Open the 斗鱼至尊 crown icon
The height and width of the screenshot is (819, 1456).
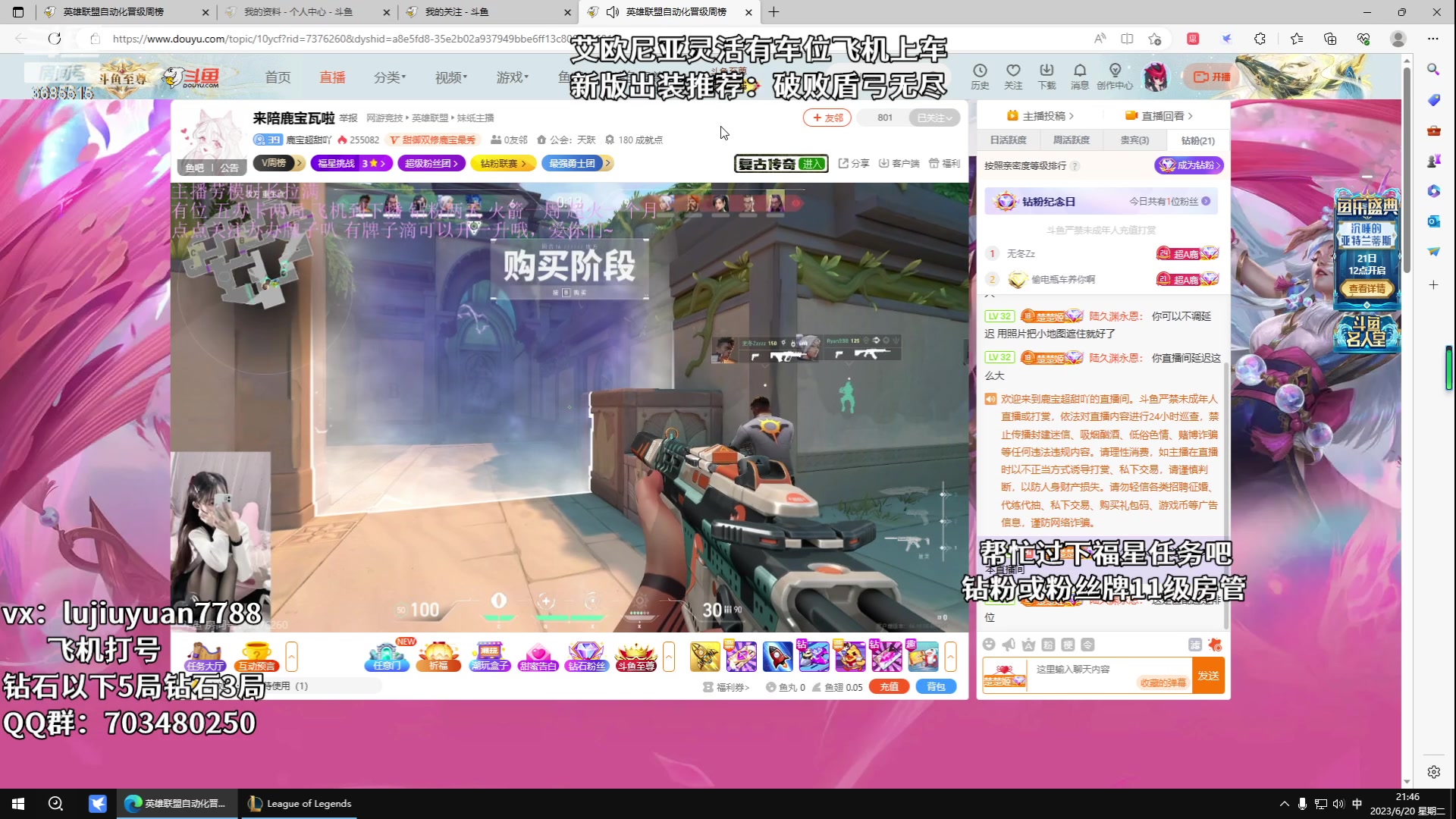(635, 657)
